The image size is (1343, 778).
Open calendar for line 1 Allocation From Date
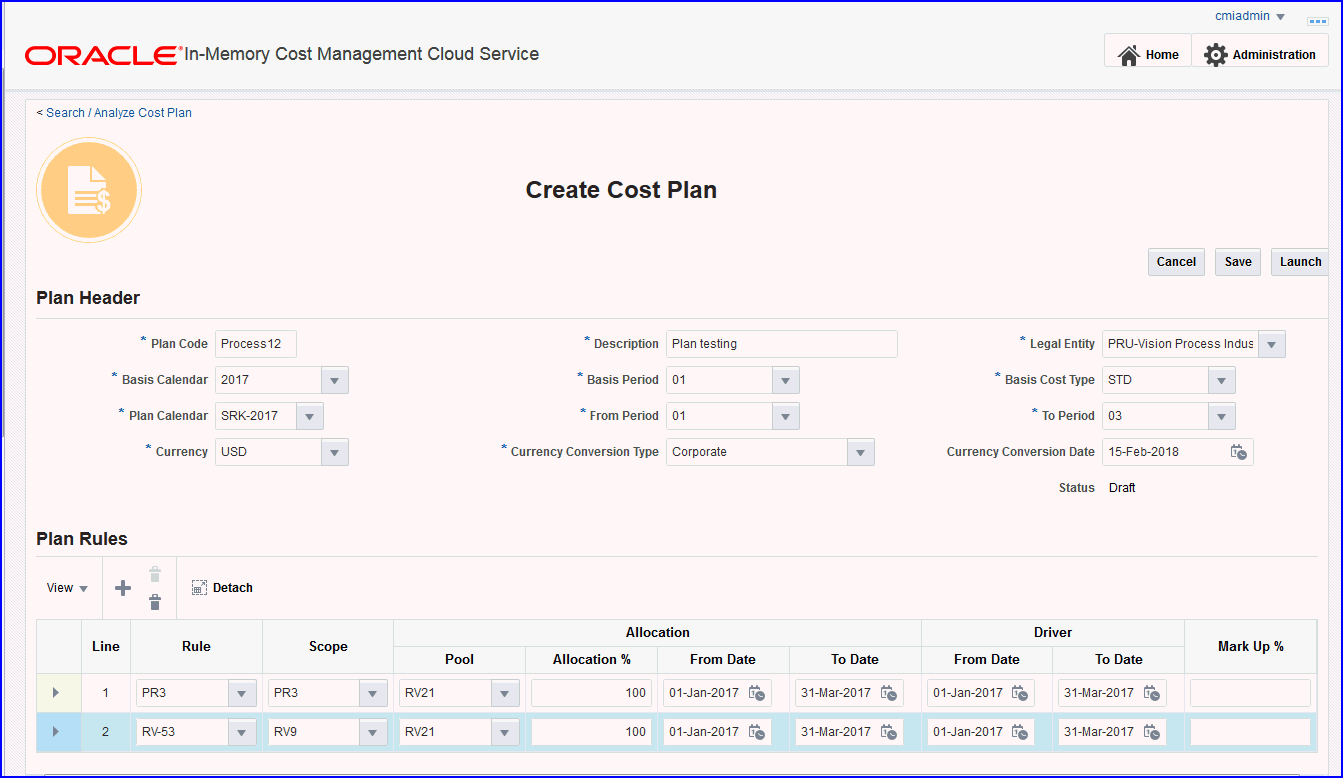(757, 693)
